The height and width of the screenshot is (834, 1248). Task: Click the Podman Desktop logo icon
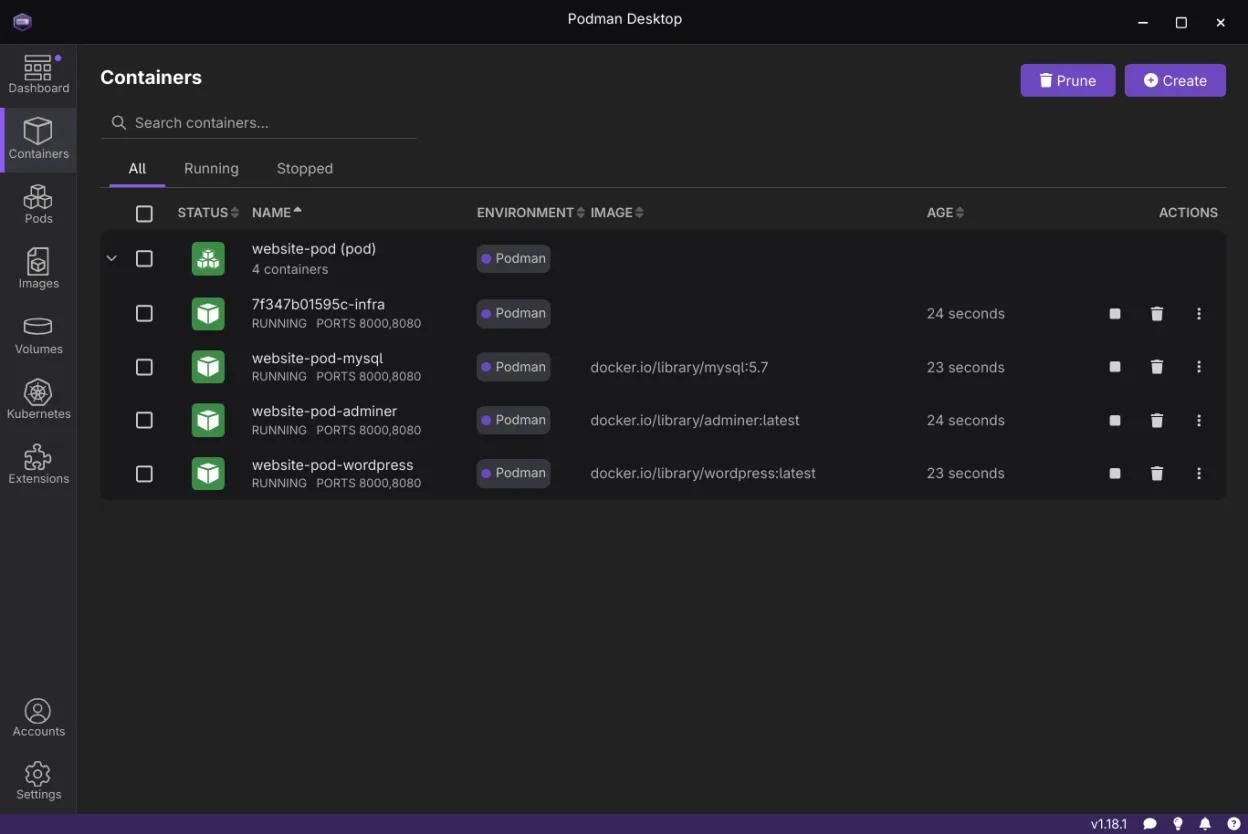tap(23, 21)
